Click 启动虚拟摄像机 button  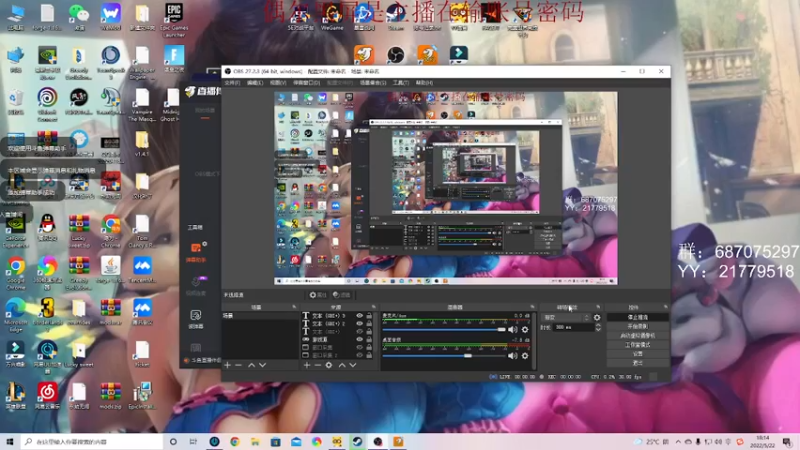pyautogui.click(x=637, y=336)
